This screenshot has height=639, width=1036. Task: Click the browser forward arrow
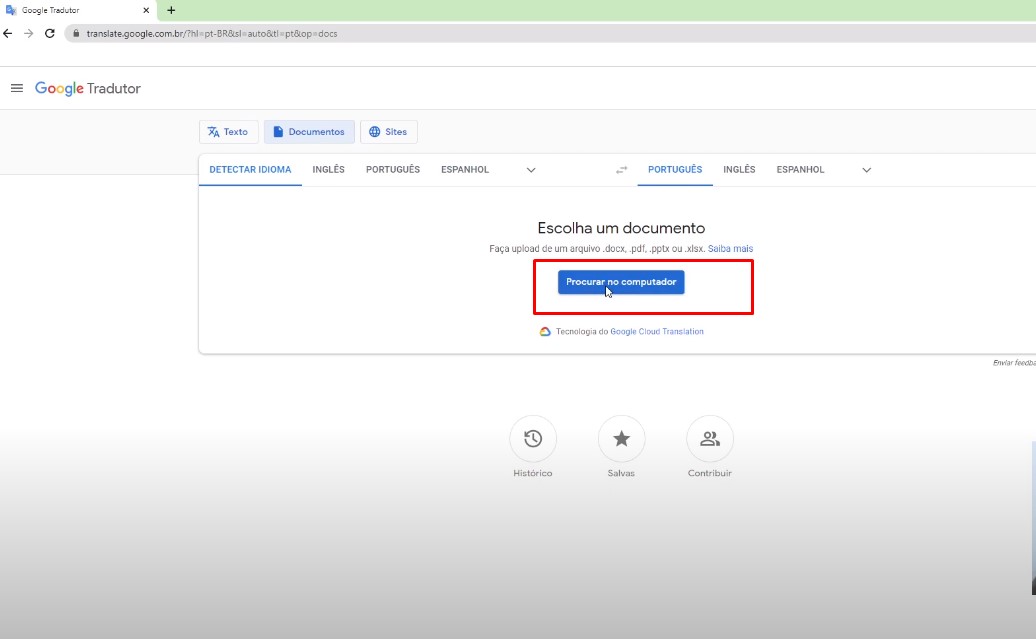[x=28, y=33]
